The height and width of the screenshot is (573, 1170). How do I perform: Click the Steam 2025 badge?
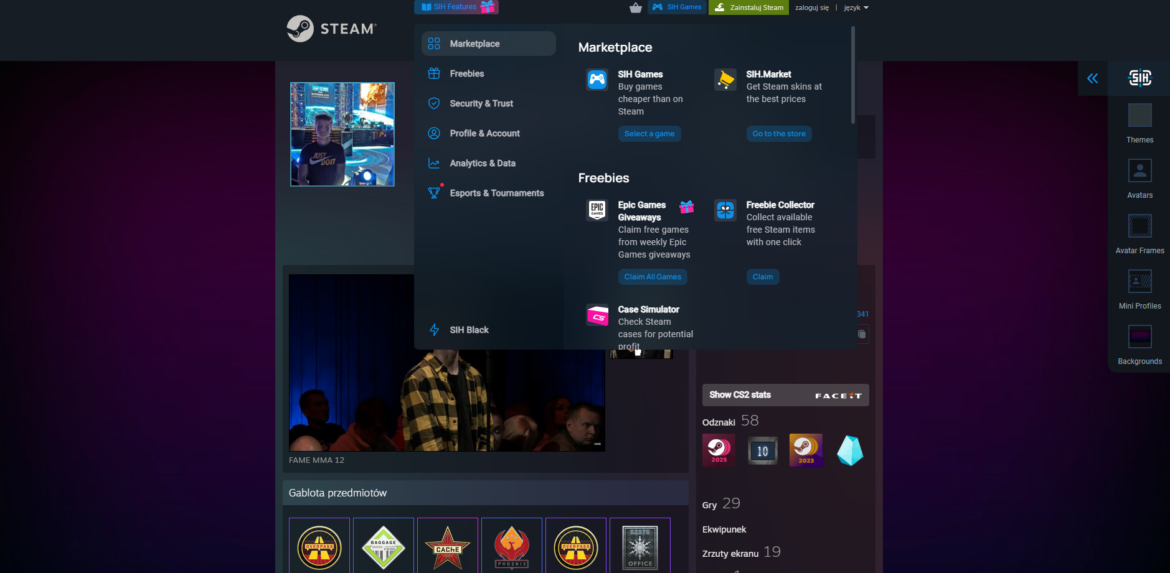point(719,450)
